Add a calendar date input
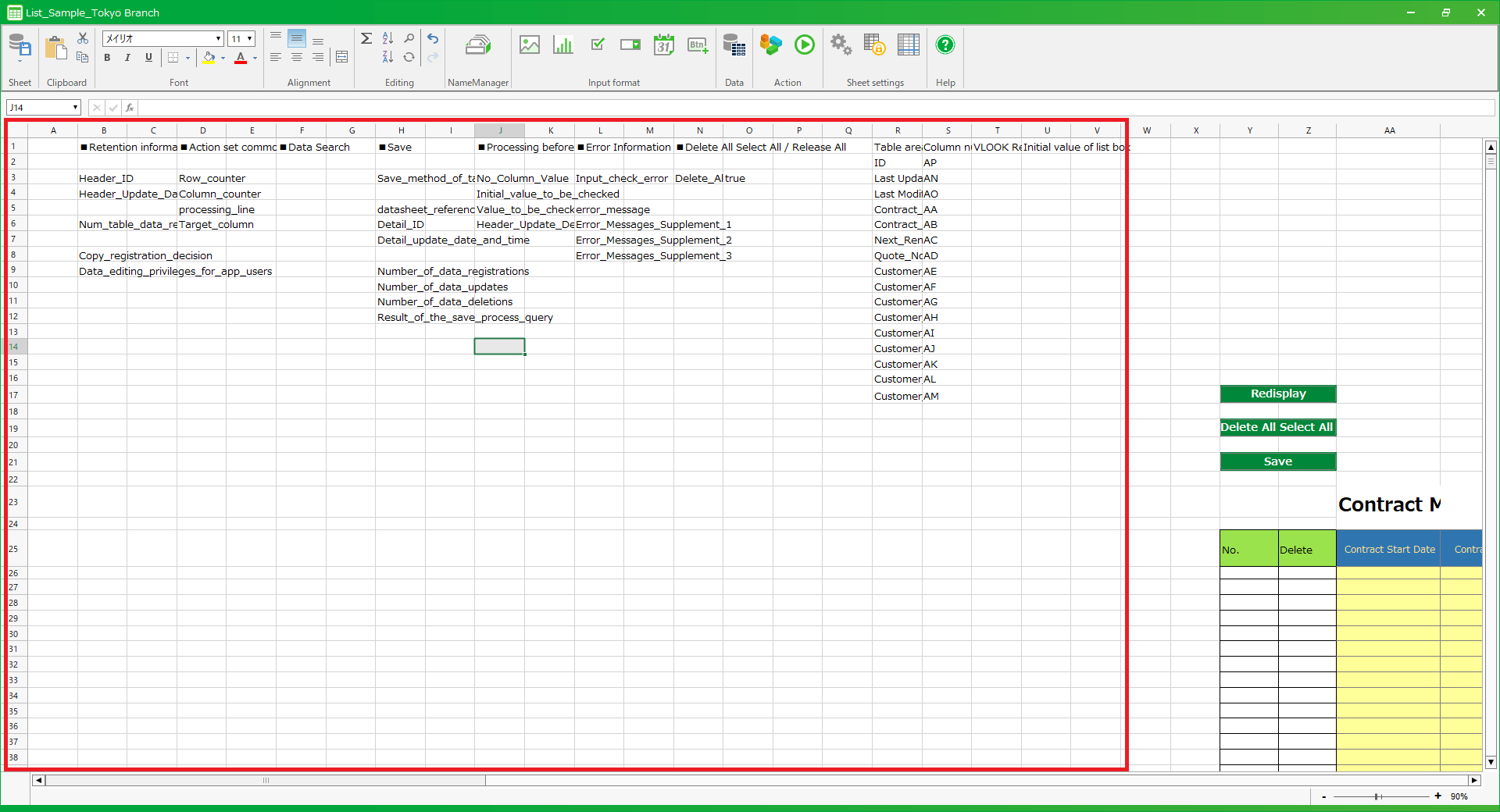 point(664,45)
